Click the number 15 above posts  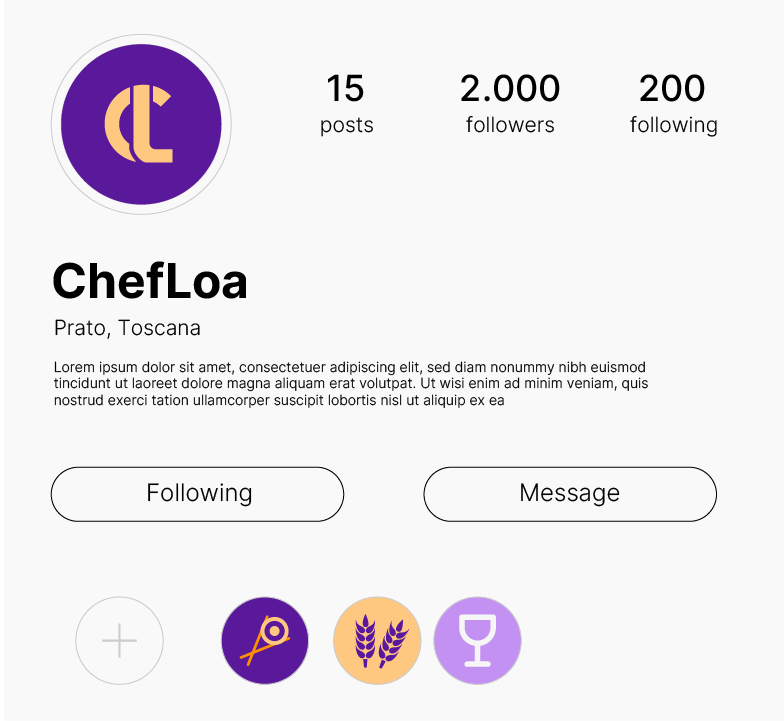(345, 89)
